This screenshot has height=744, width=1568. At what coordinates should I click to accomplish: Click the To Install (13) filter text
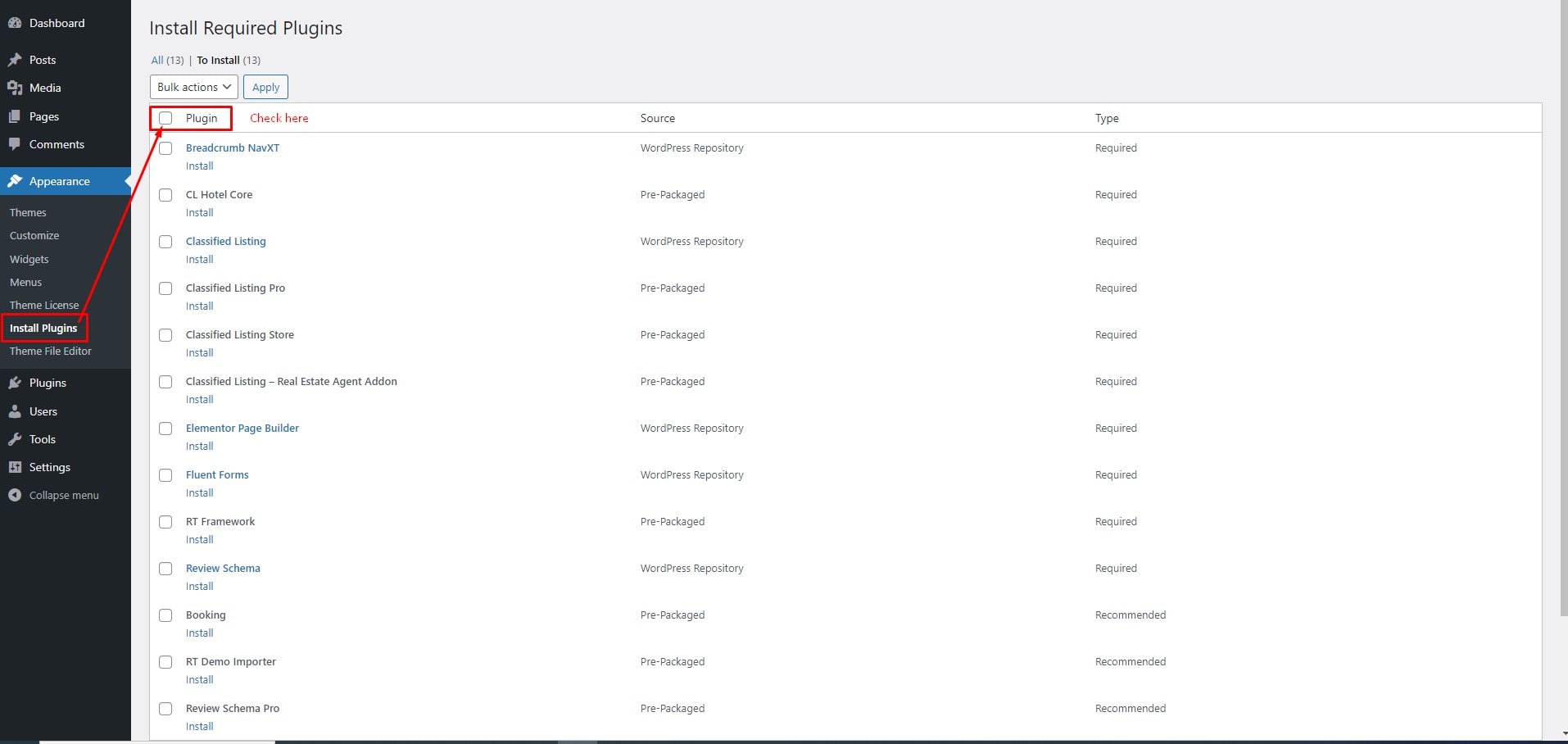coord(229,60)
